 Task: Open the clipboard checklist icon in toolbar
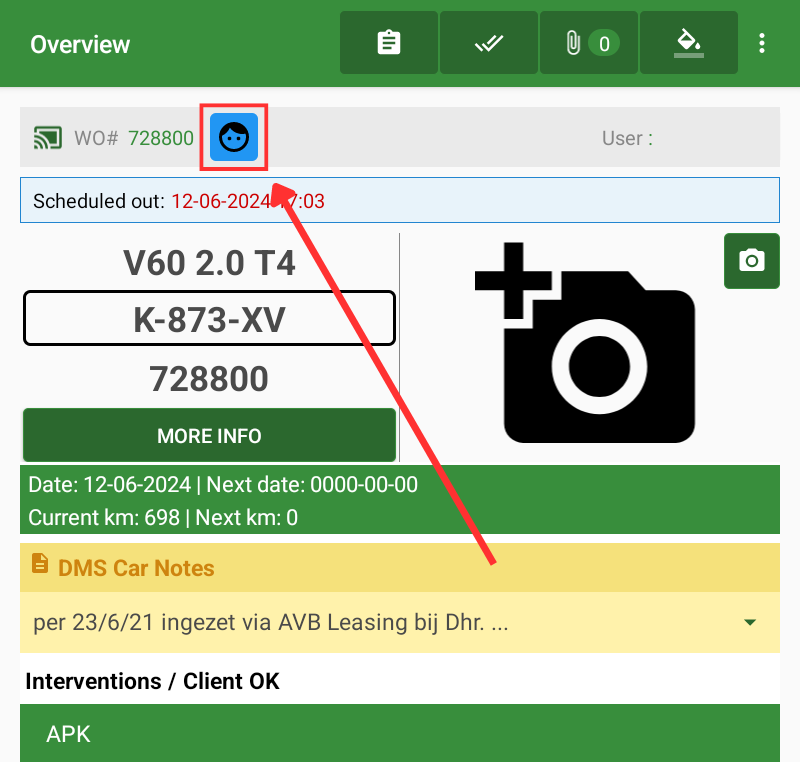(x=389, y=43)
